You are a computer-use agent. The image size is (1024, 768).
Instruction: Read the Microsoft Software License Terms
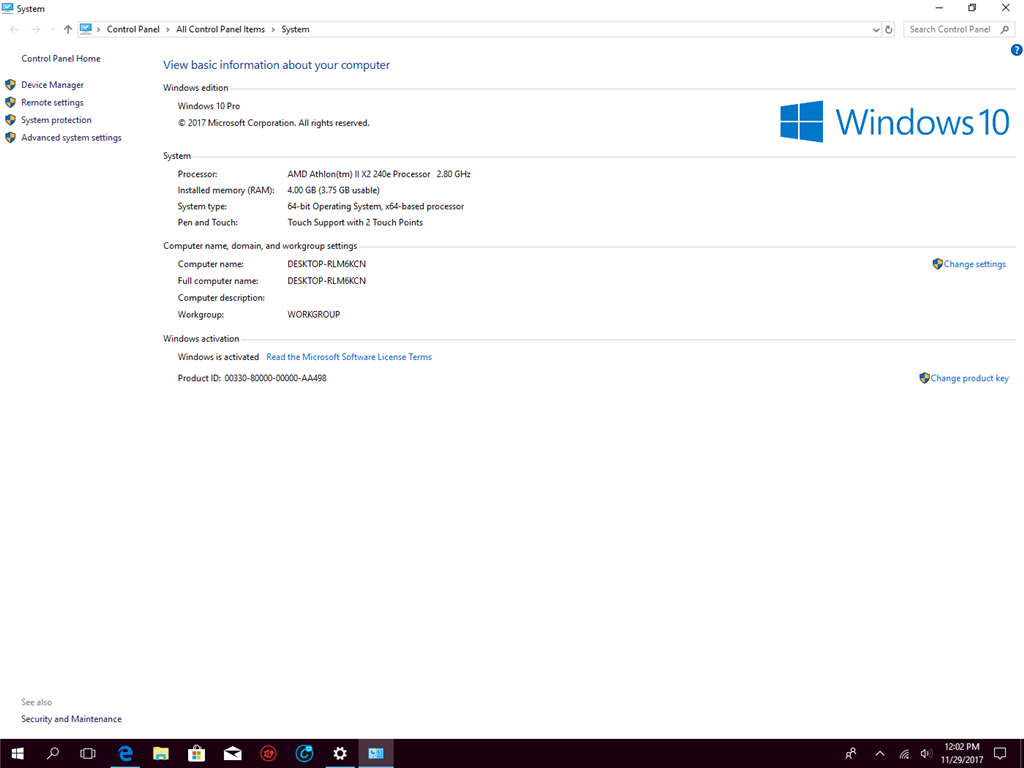click(349, 357)
